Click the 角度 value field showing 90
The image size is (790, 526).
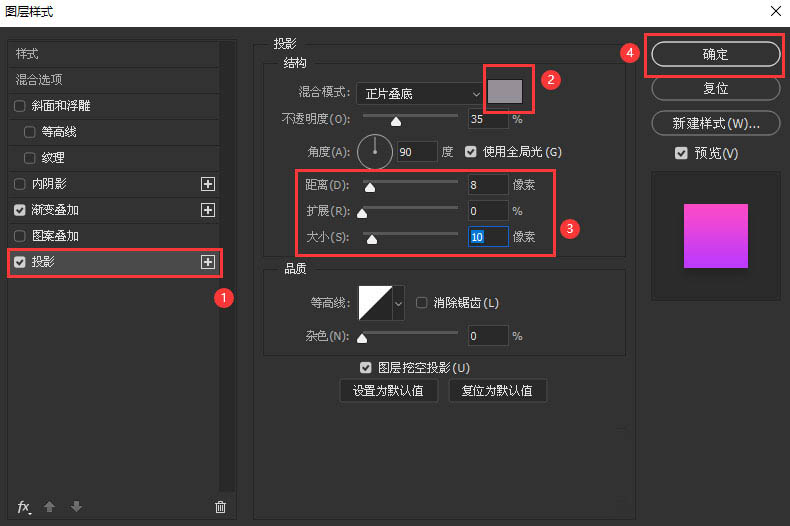coord(417,152)
